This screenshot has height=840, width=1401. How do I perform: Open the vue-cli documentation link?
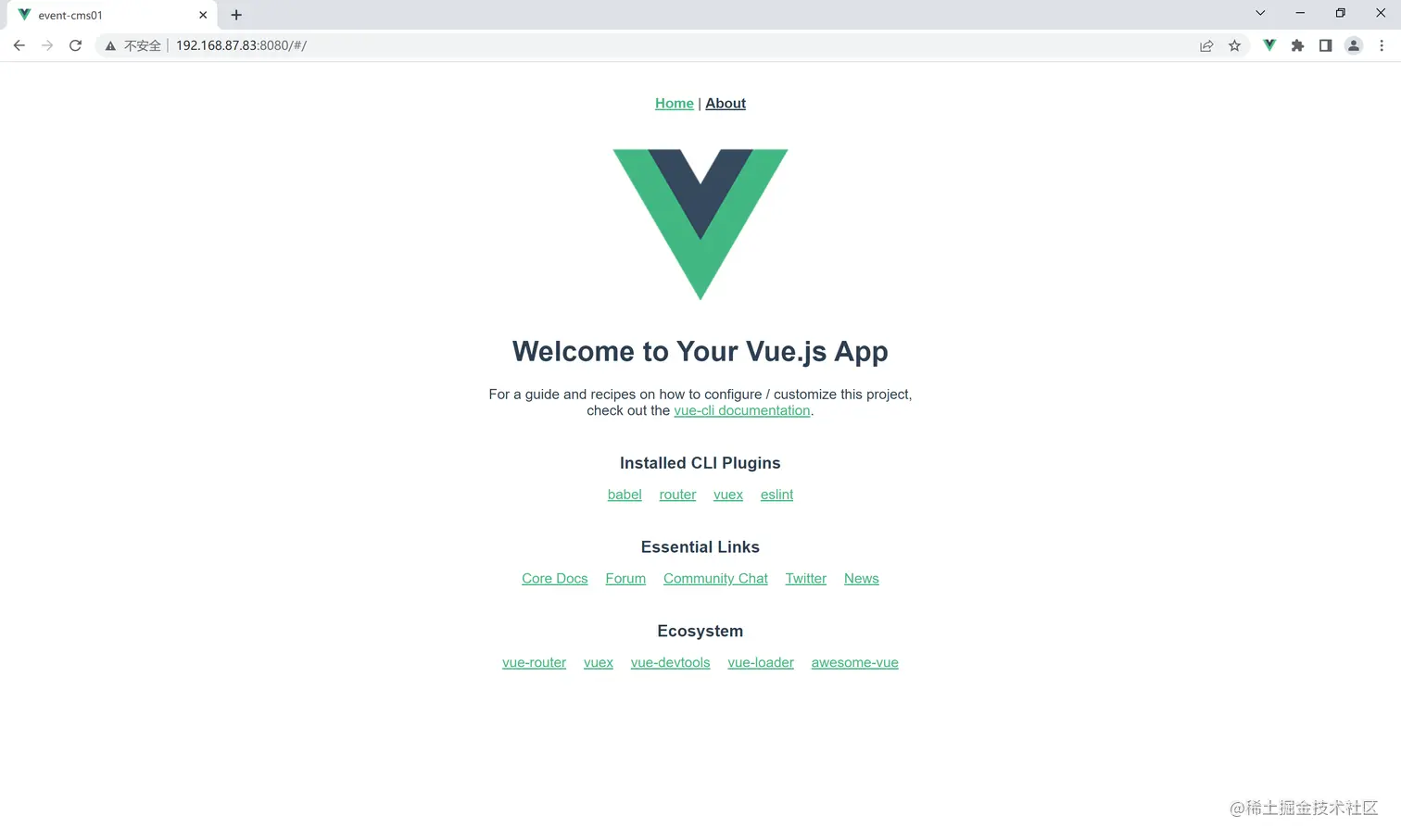741,410
